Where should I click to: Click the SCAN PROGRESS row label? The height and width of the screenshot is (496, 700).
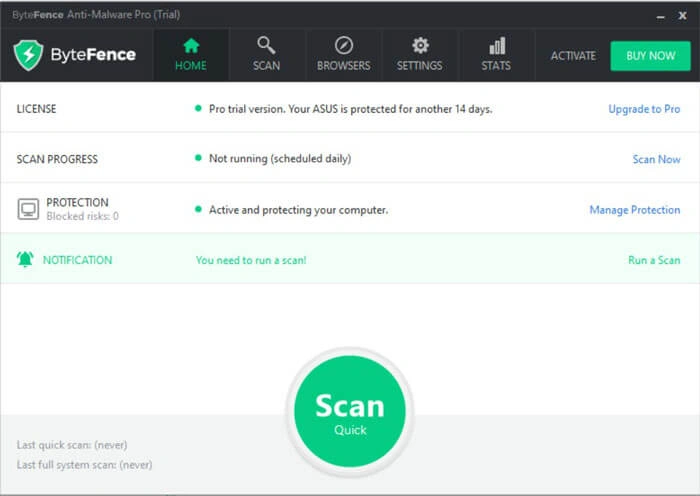point(57,159)
